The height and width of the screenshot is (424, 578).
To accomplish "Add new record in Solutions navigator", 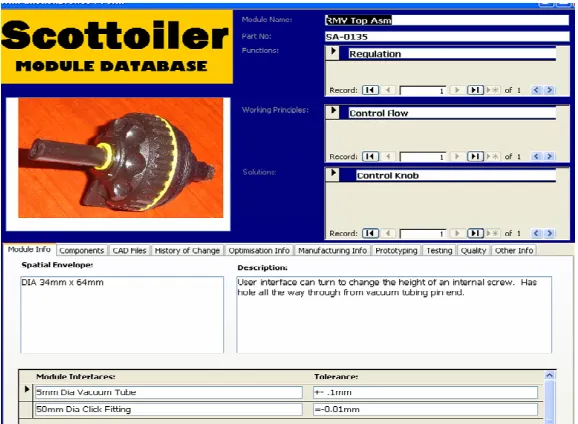I will coord(493,233).
